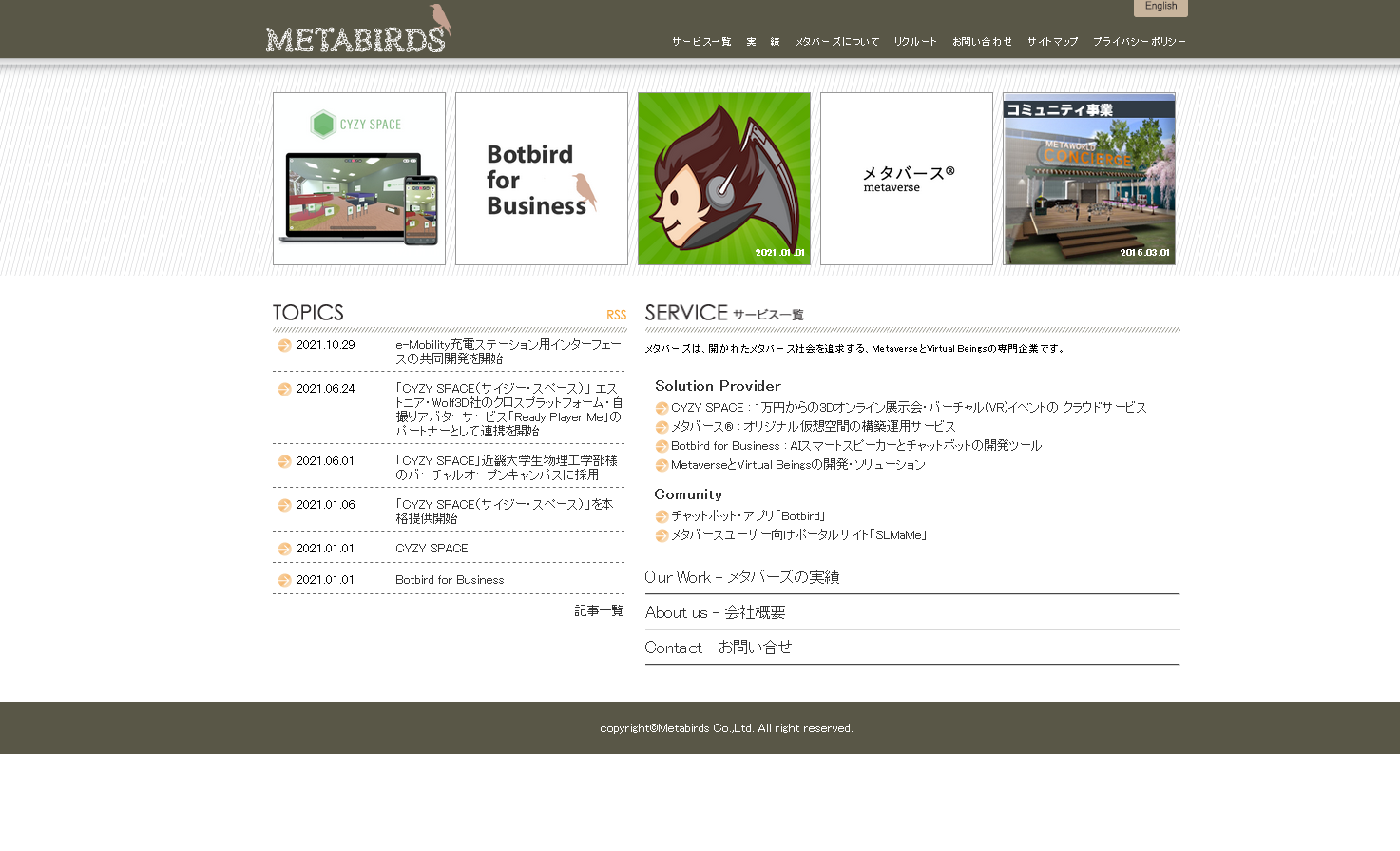Open the 記事一覧 article list link
This screenshot has width=1400, height=851.
coord(599,610)
